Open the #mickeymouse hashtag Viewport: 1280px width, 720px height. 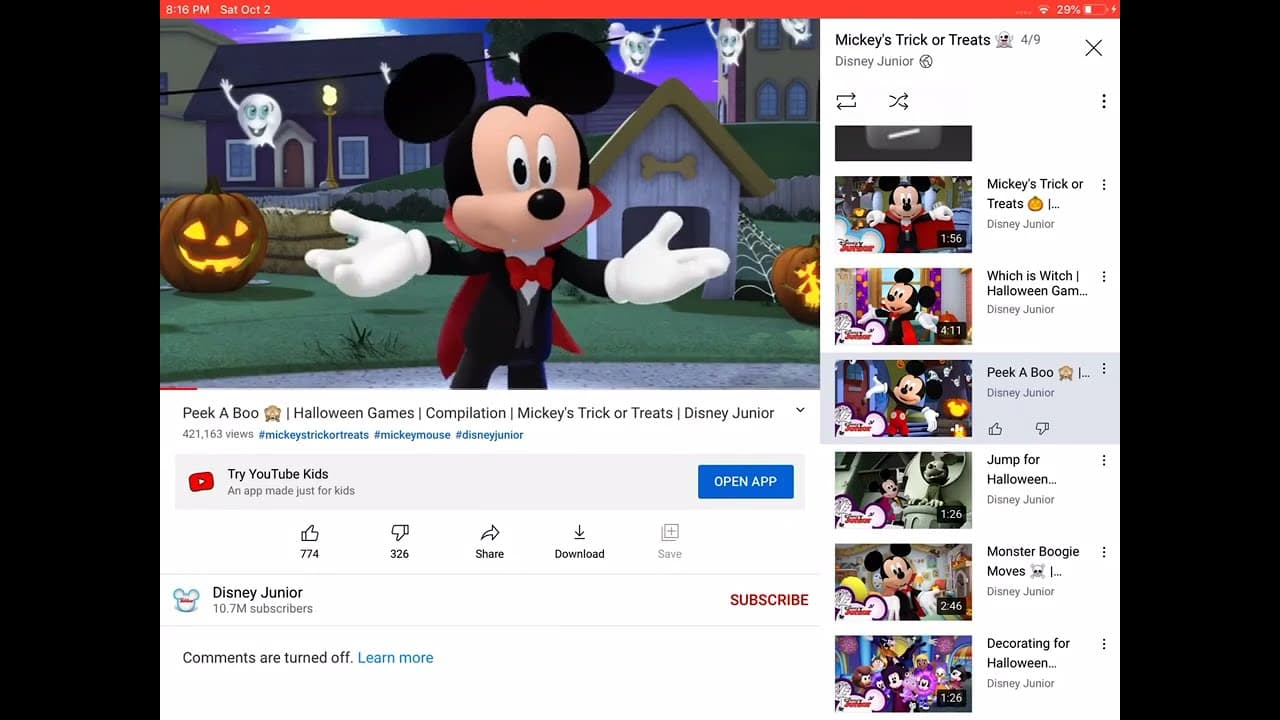click(412, 435)
